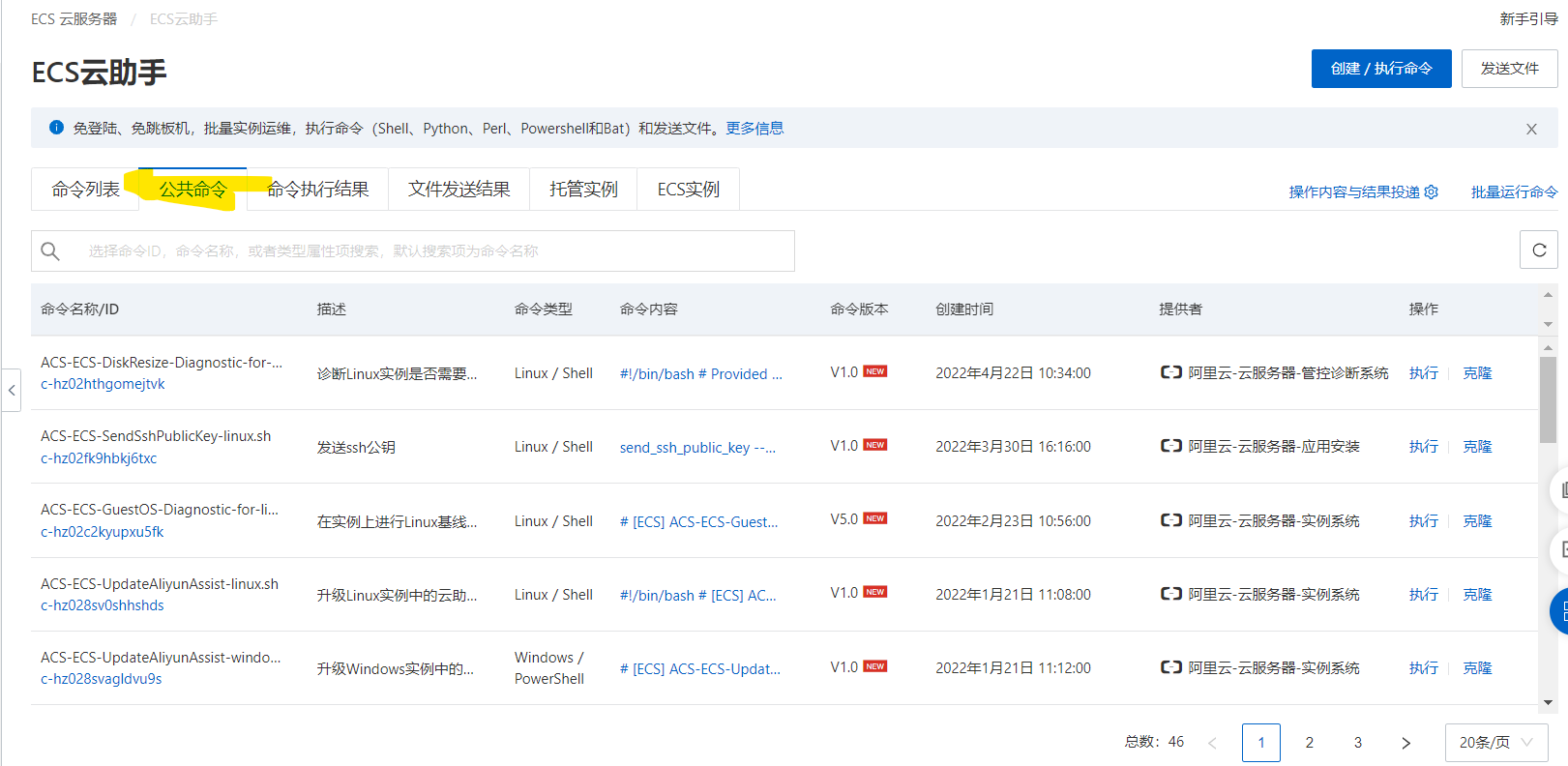The image size is (1568, 766).
Task: Click the info icon in banner
Action: coord(56,128)
